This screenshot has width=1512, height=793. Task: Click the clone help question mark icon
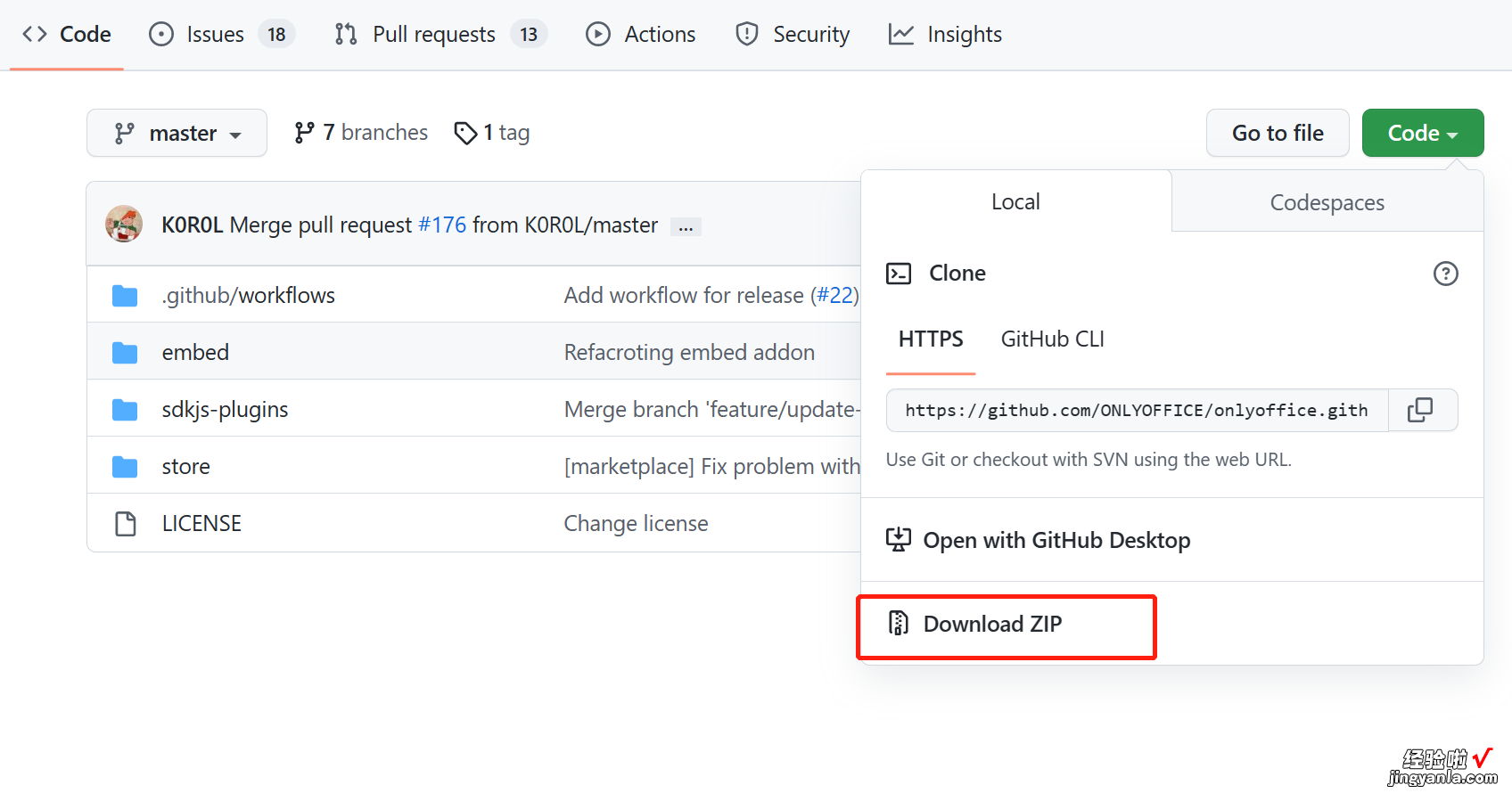pos(1445,274)
